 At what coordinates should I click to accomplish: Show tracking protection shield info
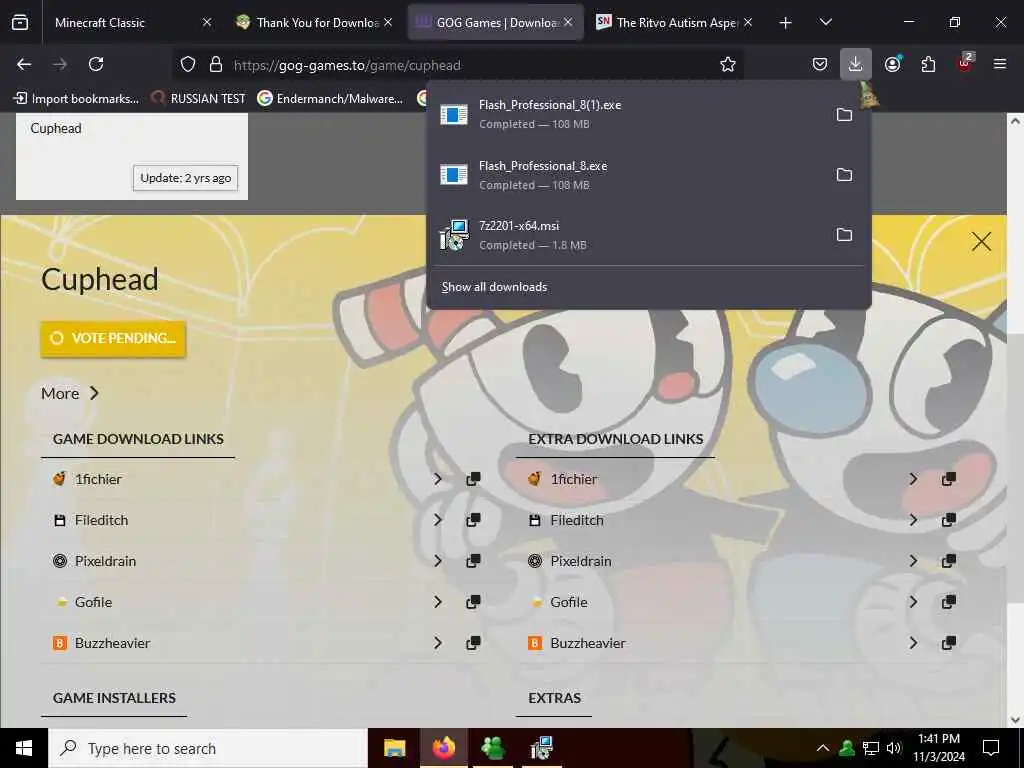point(188,65)
